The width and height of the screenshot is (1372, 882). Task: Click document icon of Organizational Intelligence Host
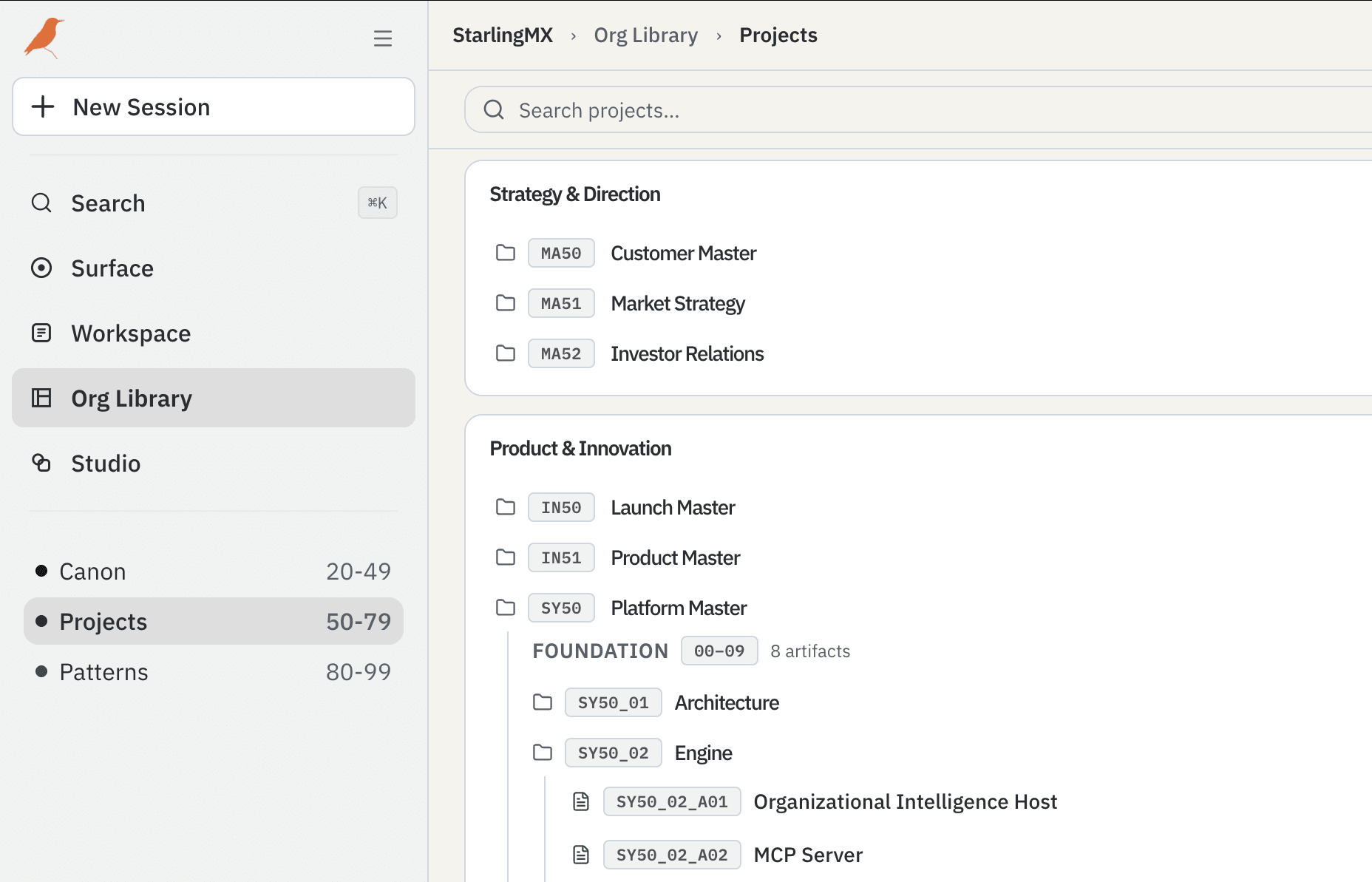[x=581, y=801]
